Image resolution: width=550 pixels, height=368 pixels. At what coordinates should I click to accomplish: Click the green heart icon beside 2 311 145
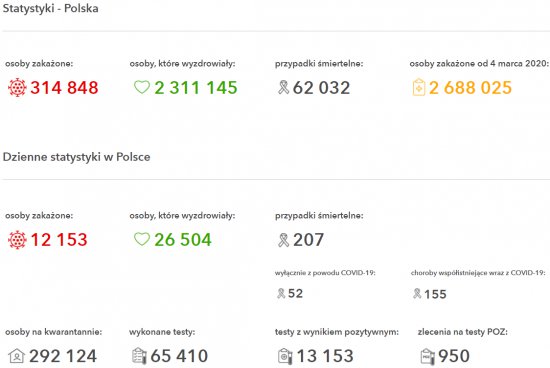[x=142, y=87]
